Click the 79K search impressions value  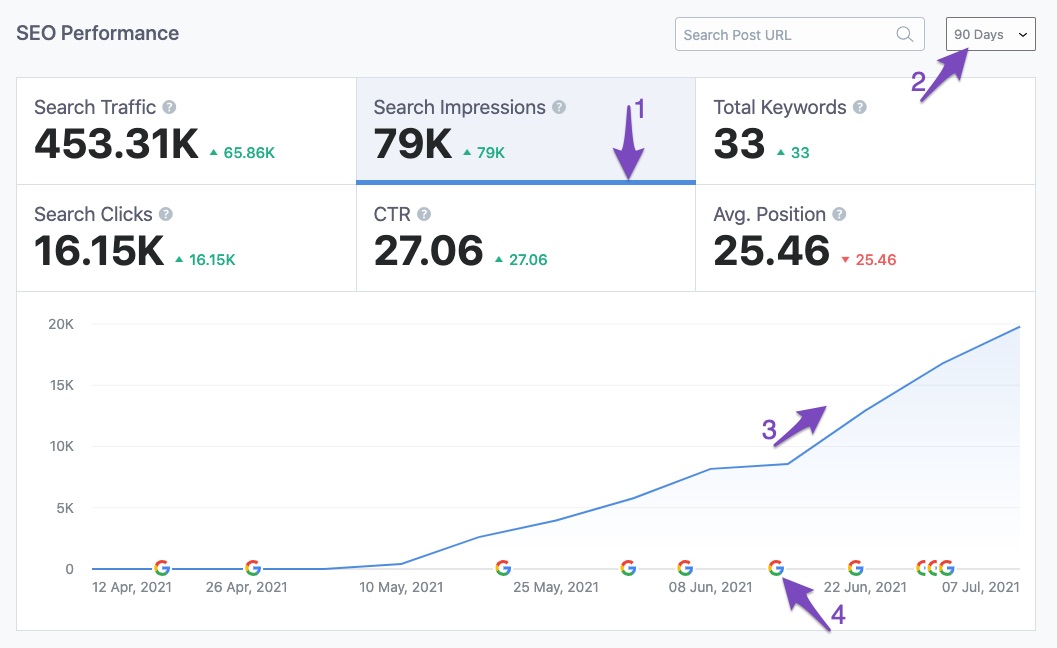413,144
